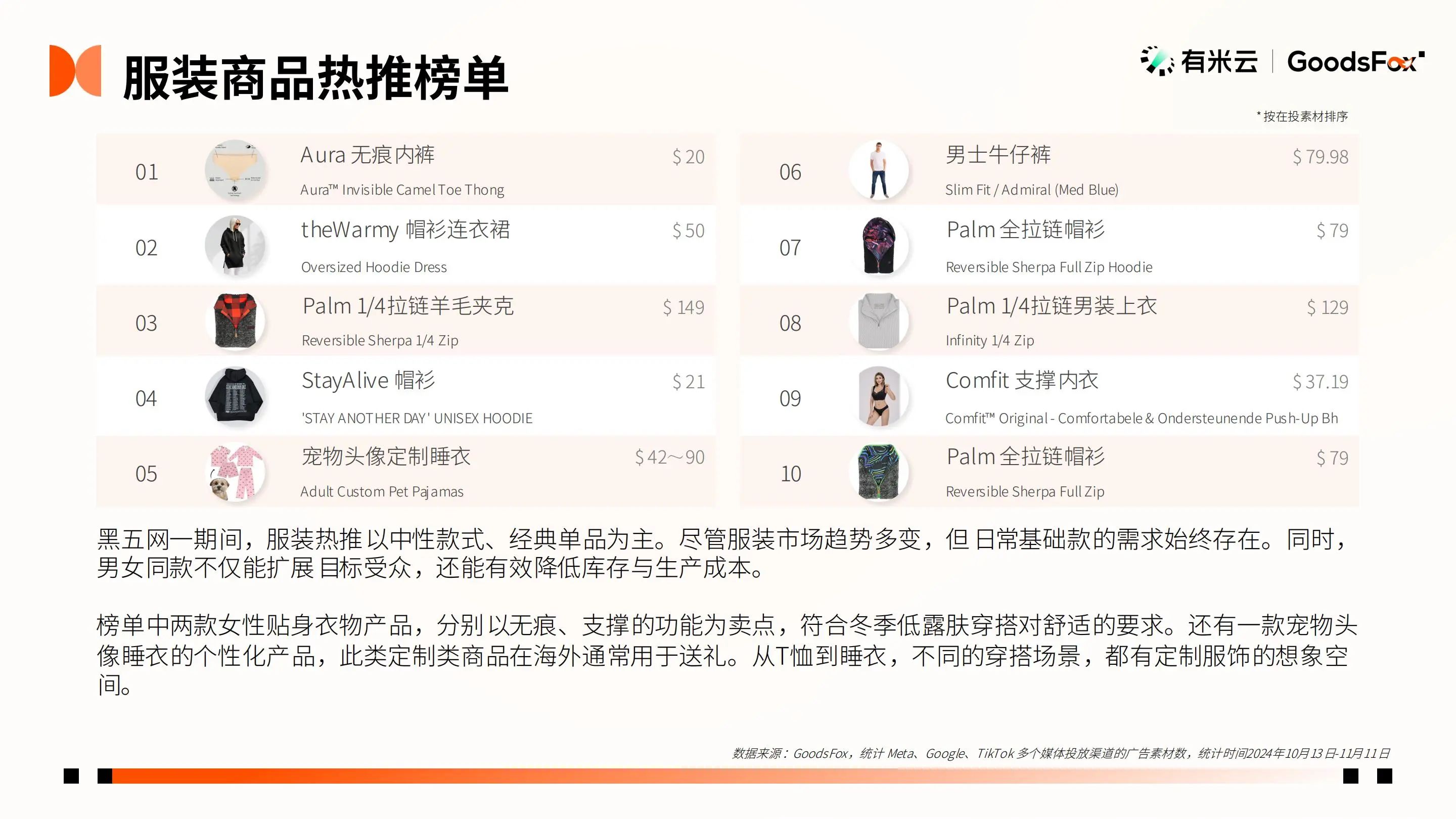The image size is (1456, 819).
Task: Select product name 男士牛仔裤
Action: pyautogui.click(x=998, y=155)
